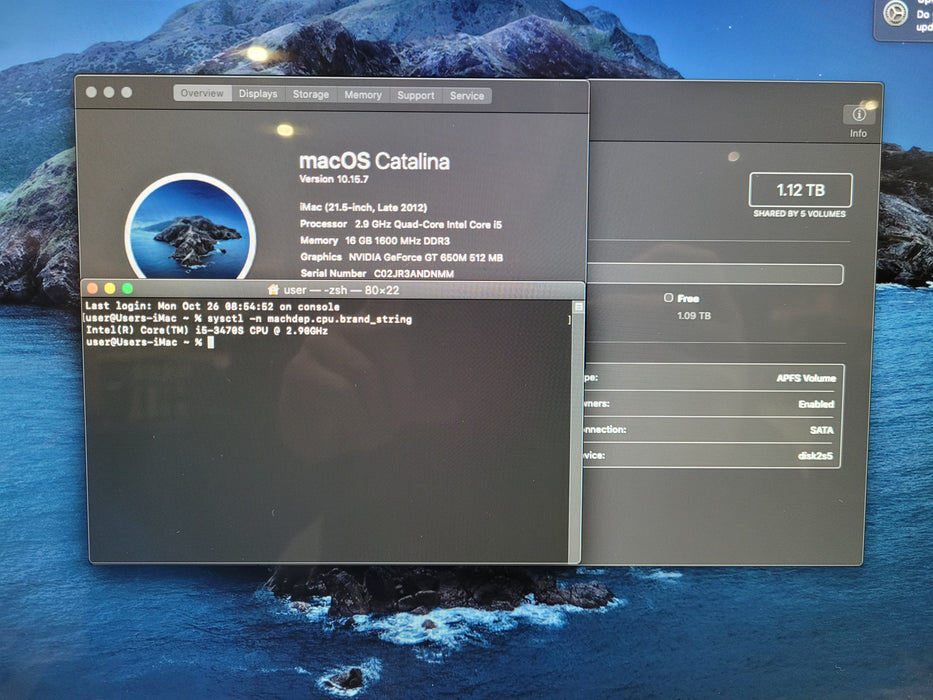
Task: Click the Software Update gear notification icon
Action: coord(896,13)
